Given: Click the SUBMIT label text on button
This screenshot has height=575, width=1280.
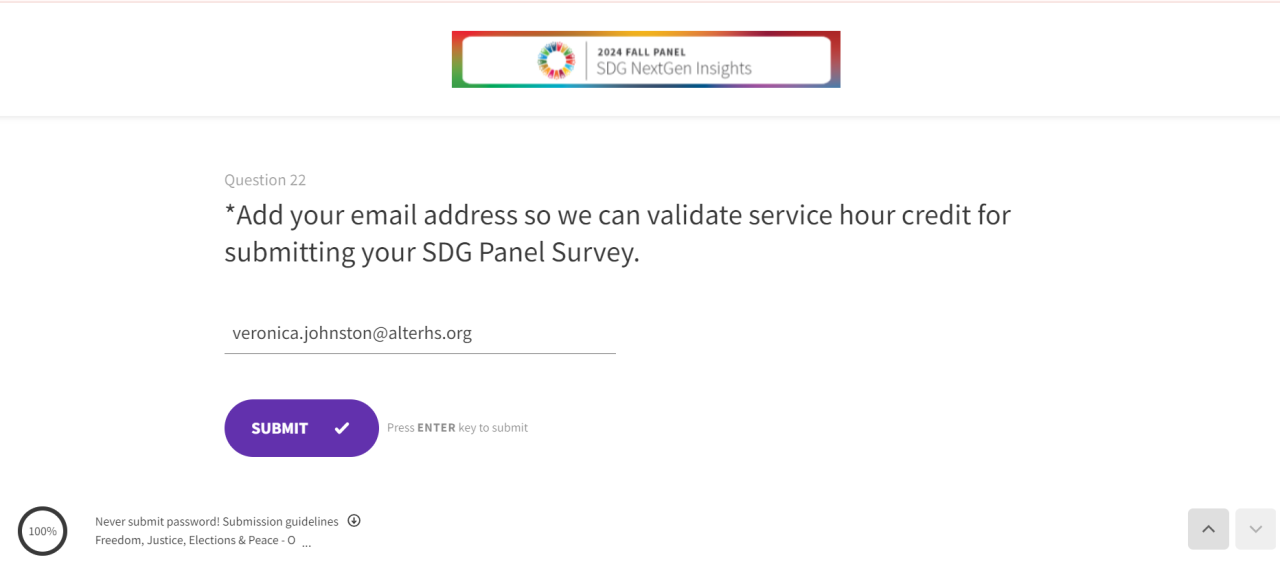Looking at the screenshot, I should (x=279, y=428).
